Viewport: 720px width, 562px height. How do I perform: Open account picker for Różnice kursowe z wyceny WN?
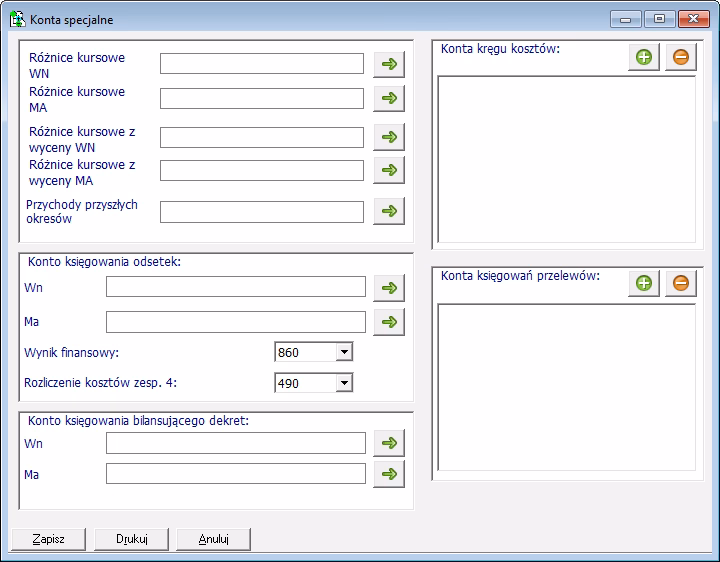(389, 137)
